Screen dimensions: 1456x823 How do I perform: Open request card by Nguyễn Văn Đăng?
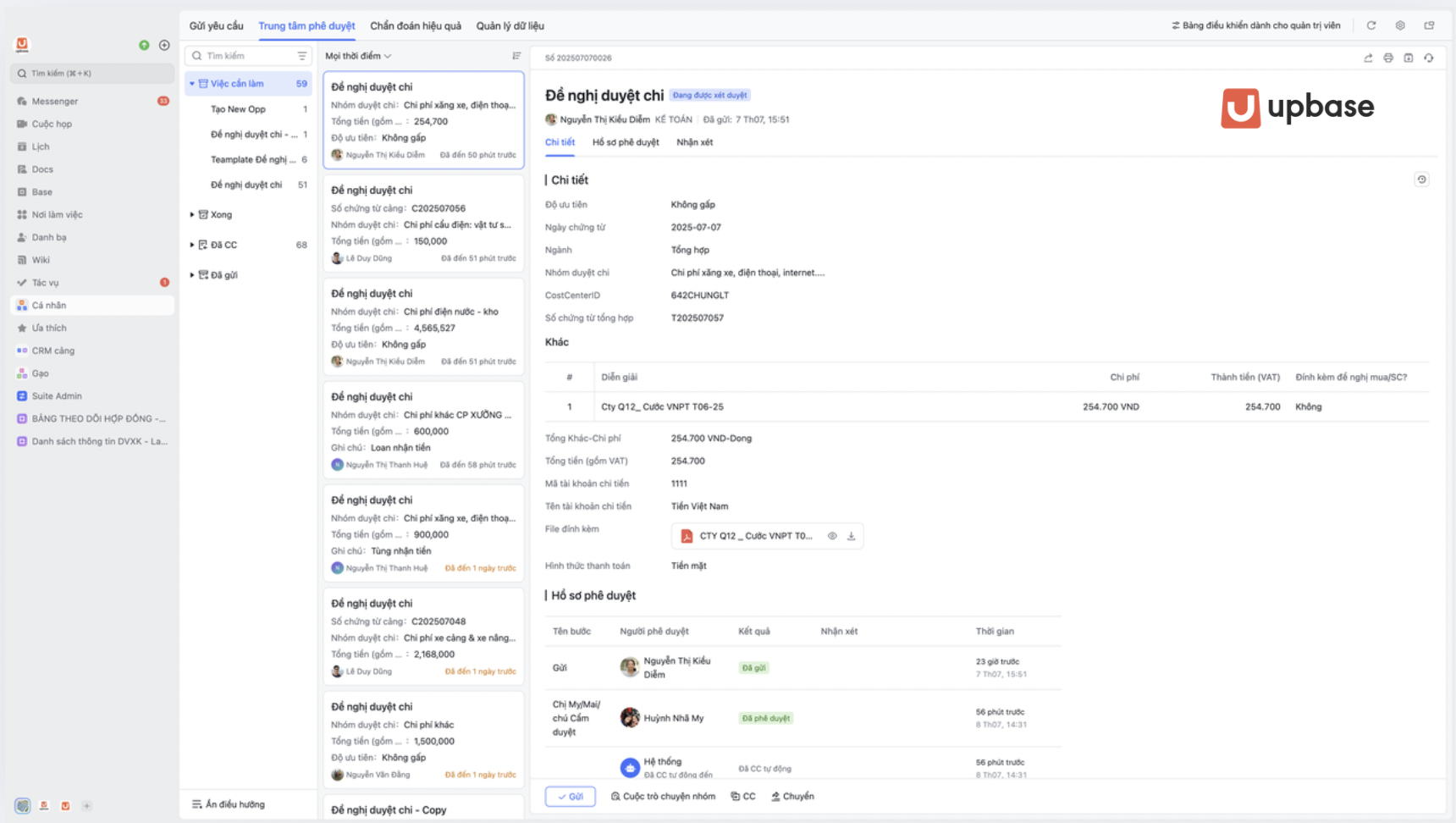pyautogui.click(x=423, y=740)
